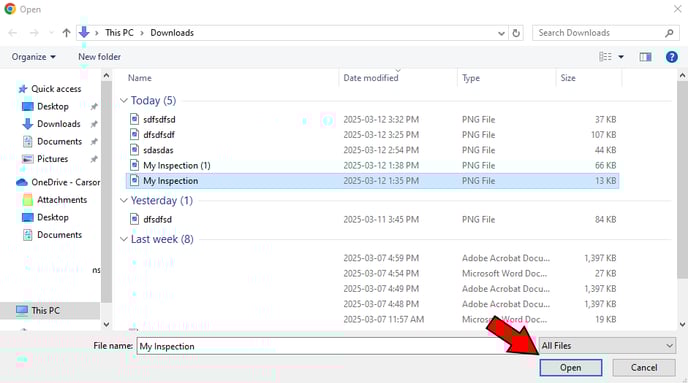The image size is (688, 383).
Task: Click the pin icon beside Pictures
Action: 94,159
